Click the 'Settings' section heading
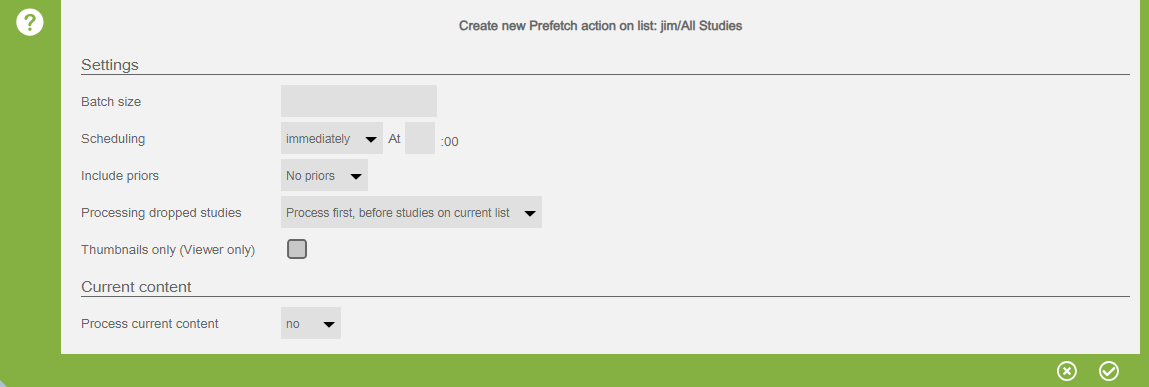Screen dimensions: 1149x387 110,64
